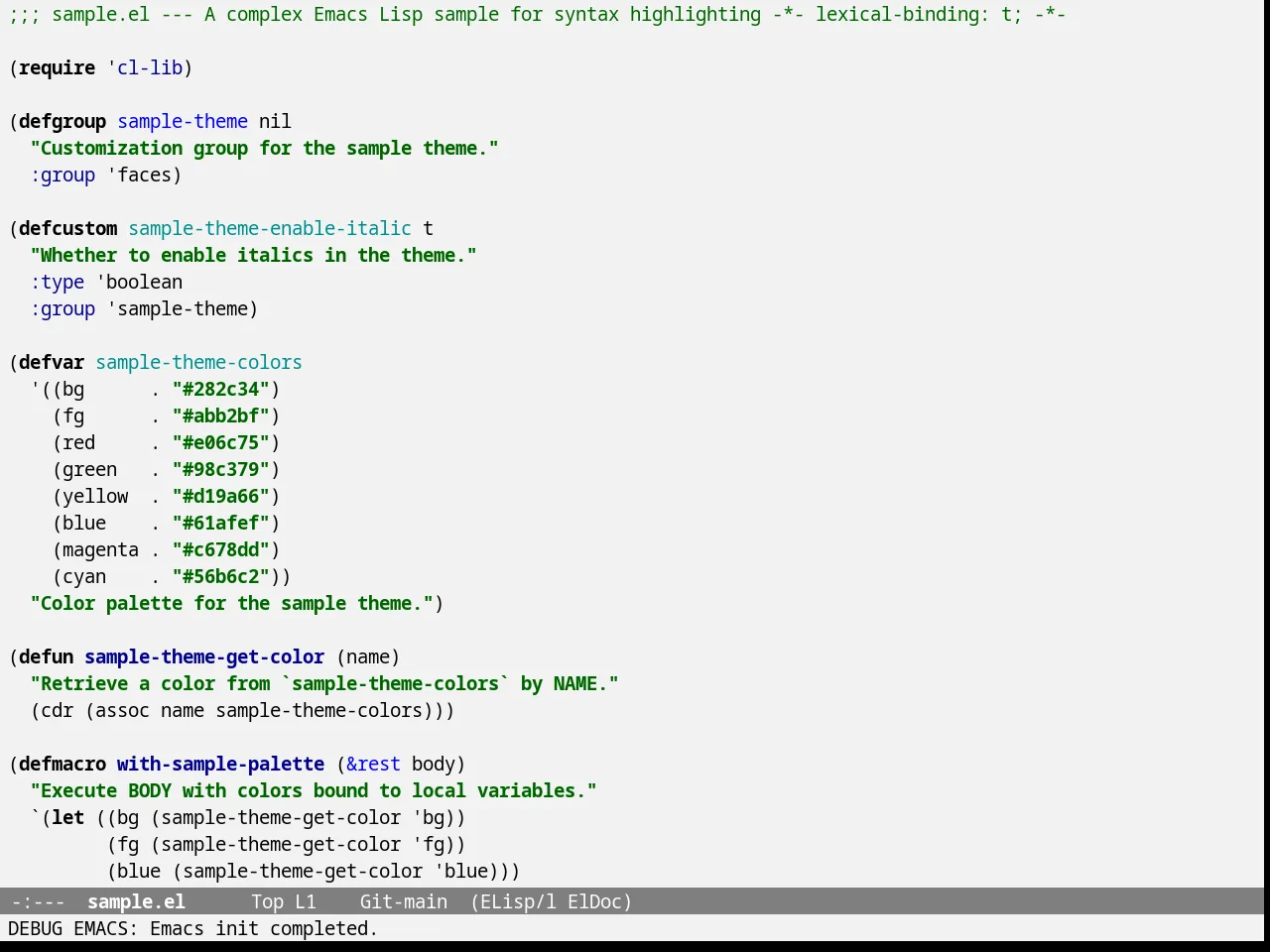Click the sample-theme-colors variable after defvar

tap(199, 362)
